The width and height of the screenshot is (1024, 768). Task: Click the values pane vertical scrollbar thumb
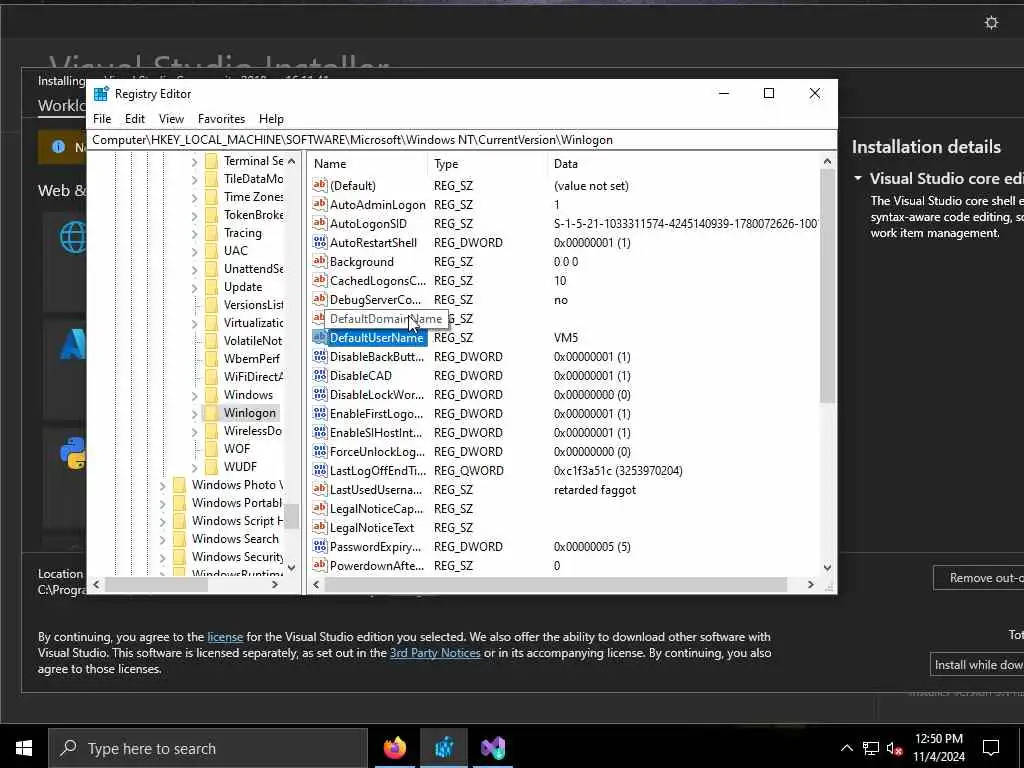tap(827, 285)
